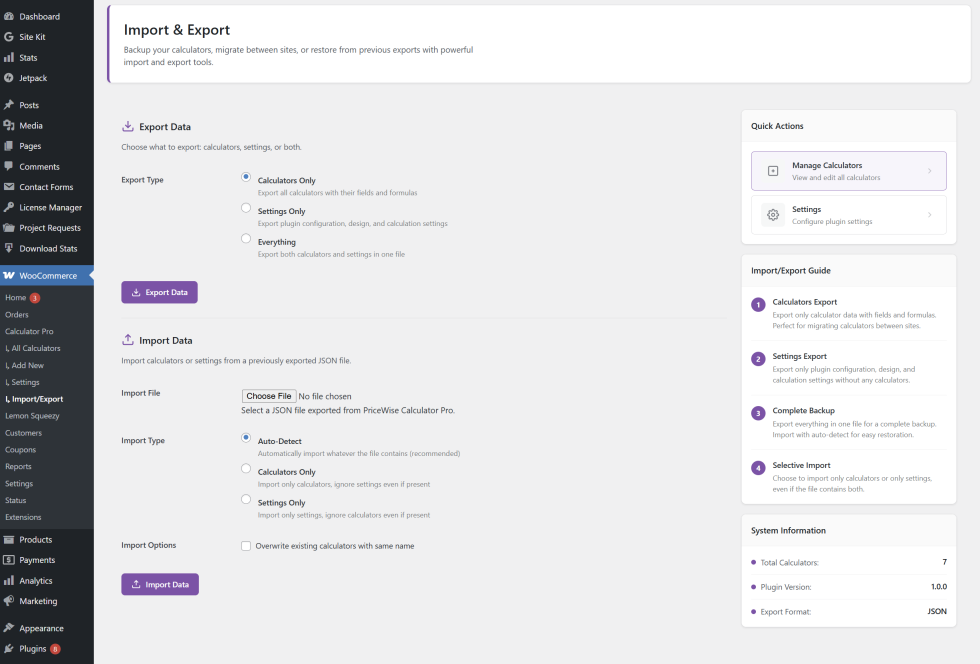Click the Export Data button
Screen dimensions: 980x664
pos(159,292)
